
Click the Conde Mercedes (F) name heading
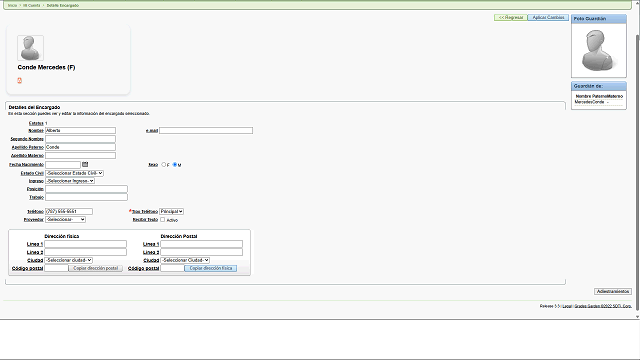(46, 67)
